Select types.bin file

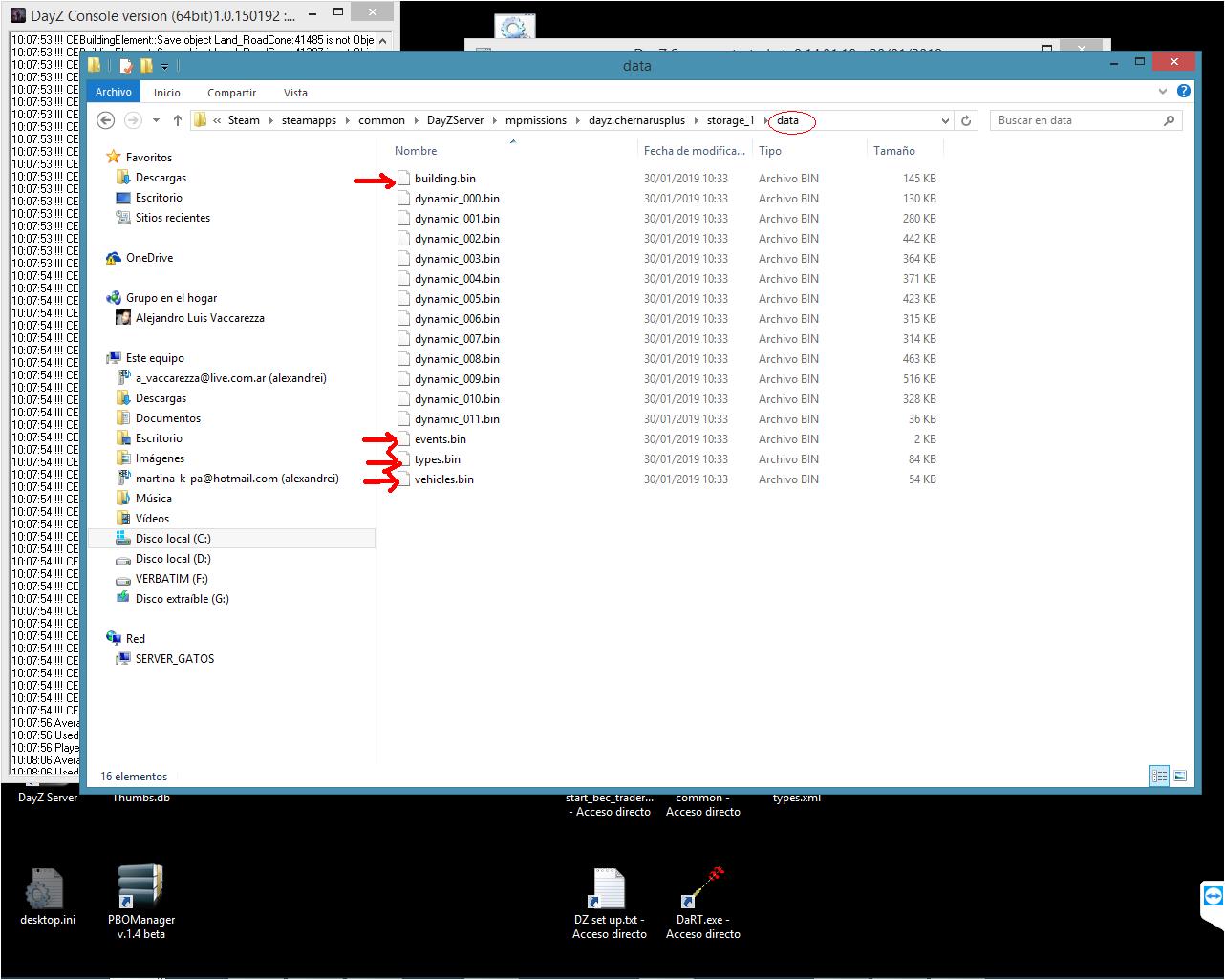(437, 459)
